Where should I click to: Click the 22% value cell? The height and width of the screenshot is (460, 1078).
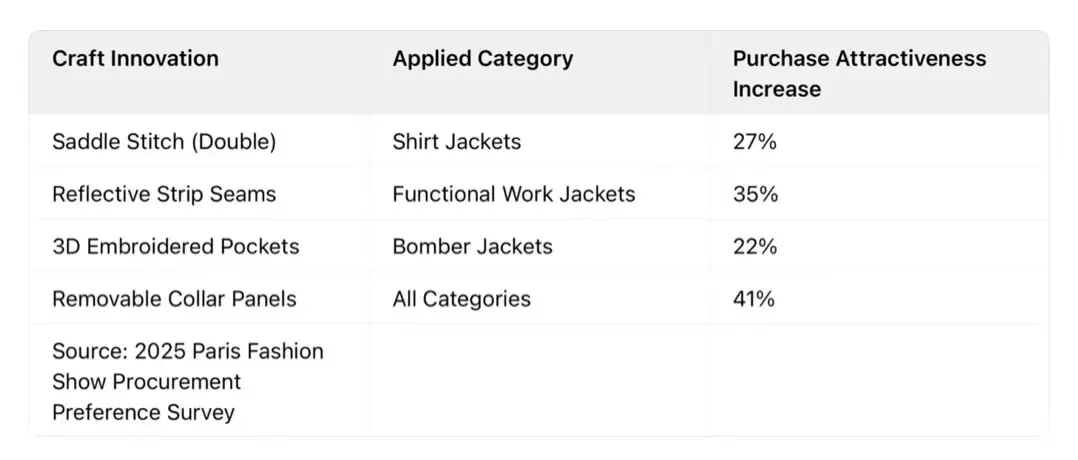click(755, 246)
